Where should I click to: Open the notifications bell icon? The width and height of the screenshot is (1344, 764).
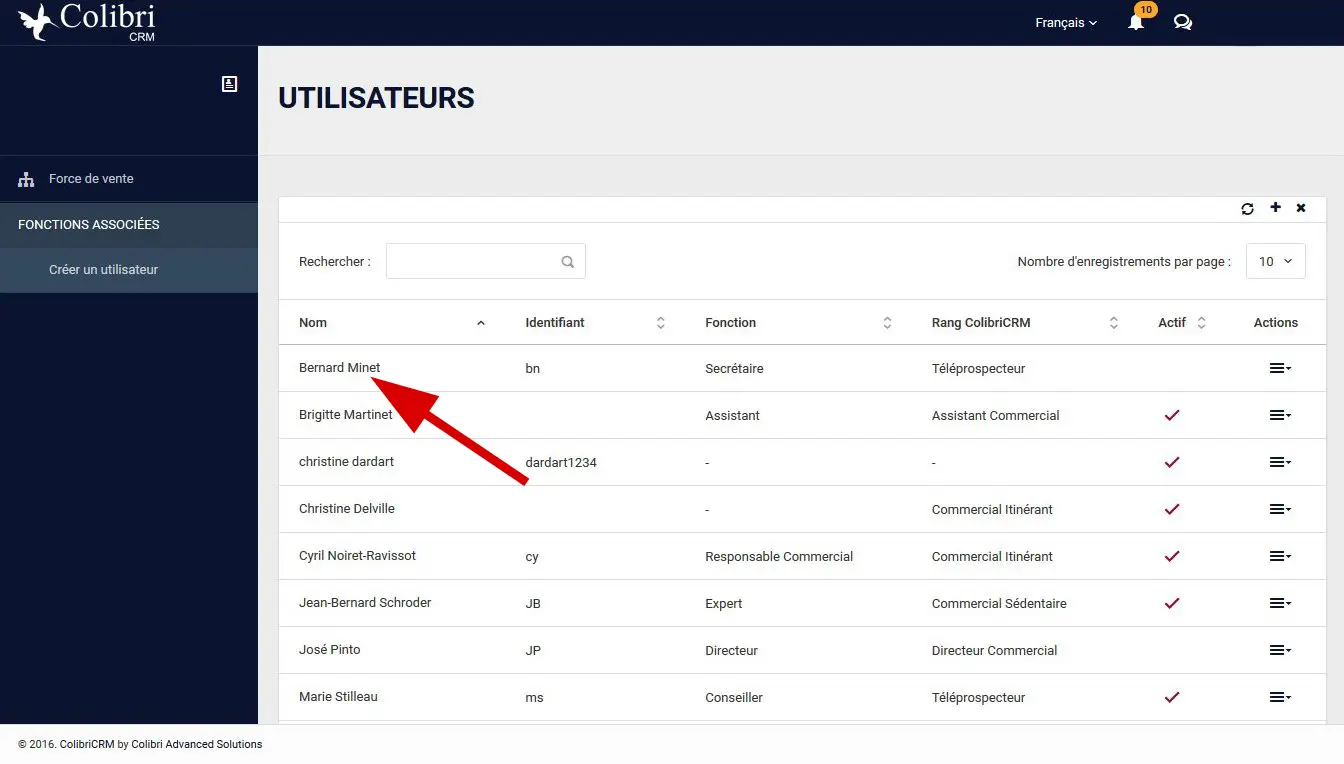(1136, 22)
